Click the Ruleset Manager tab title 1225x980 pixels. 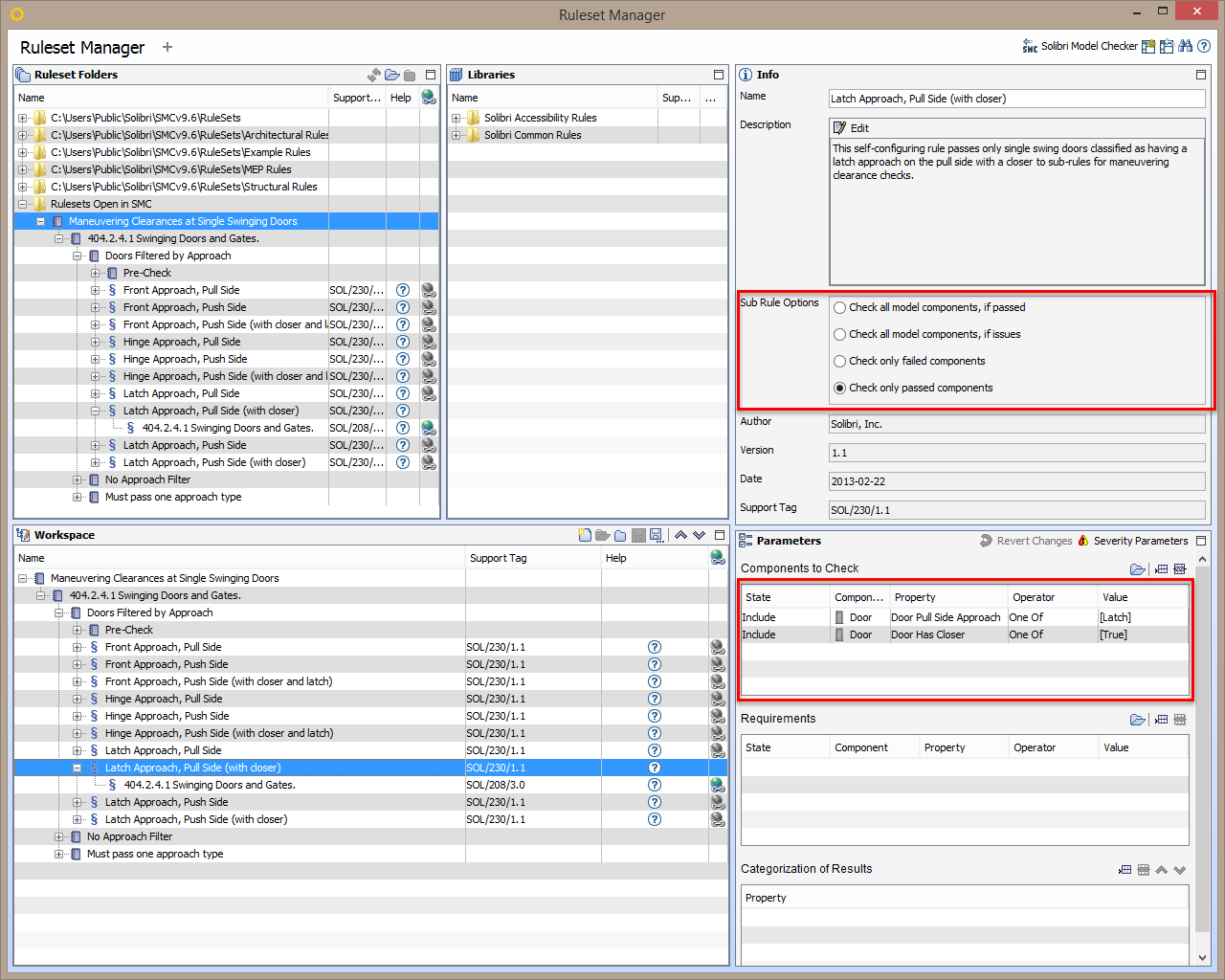[82, 47]
